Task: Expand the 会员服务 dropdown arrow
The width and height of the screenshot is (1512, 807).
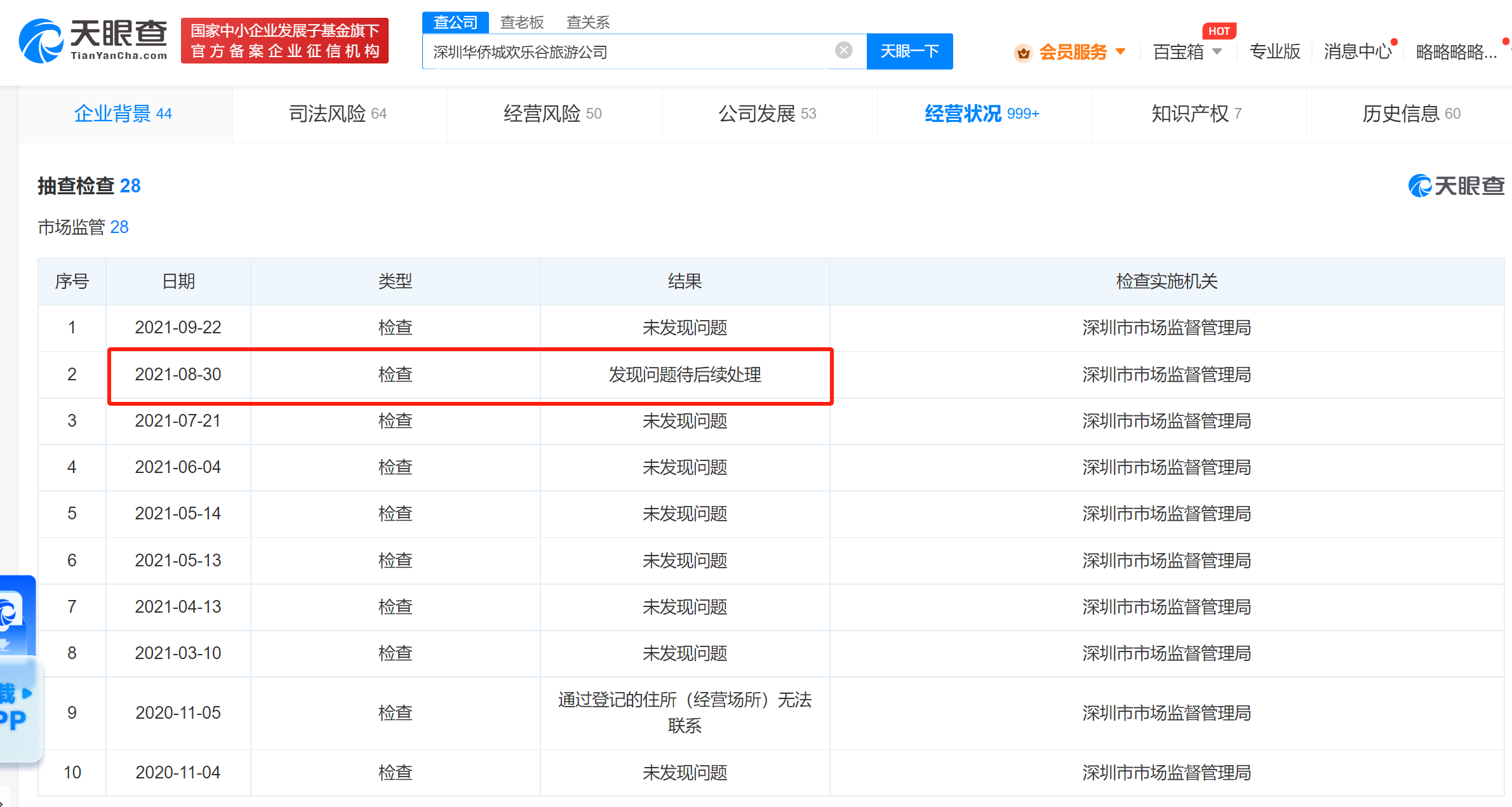Action: click(1121, 51)
